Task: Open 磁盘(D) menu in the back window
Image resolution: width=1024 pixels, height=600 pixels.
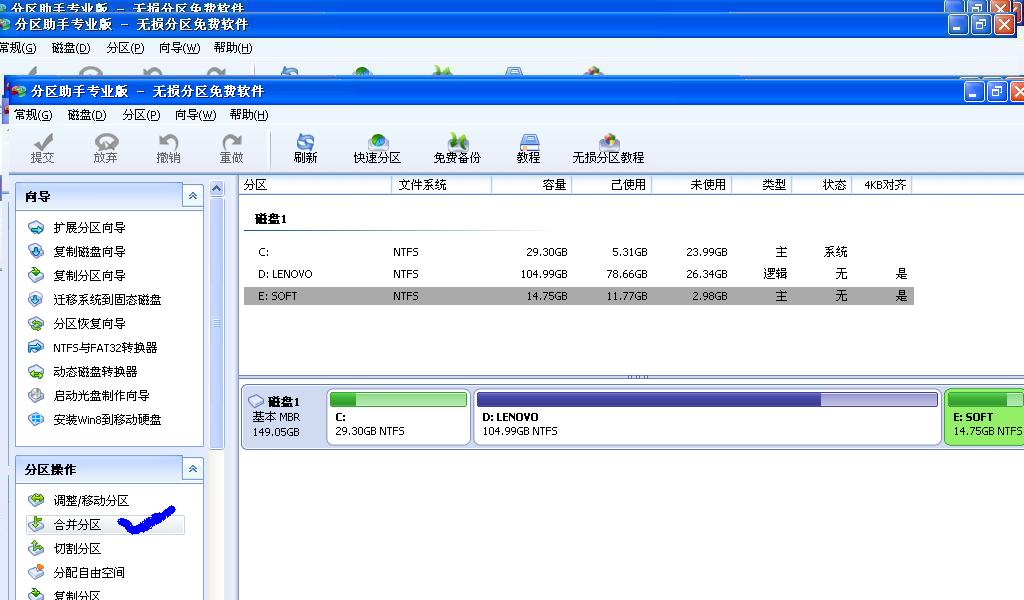Action: [71, 48]
